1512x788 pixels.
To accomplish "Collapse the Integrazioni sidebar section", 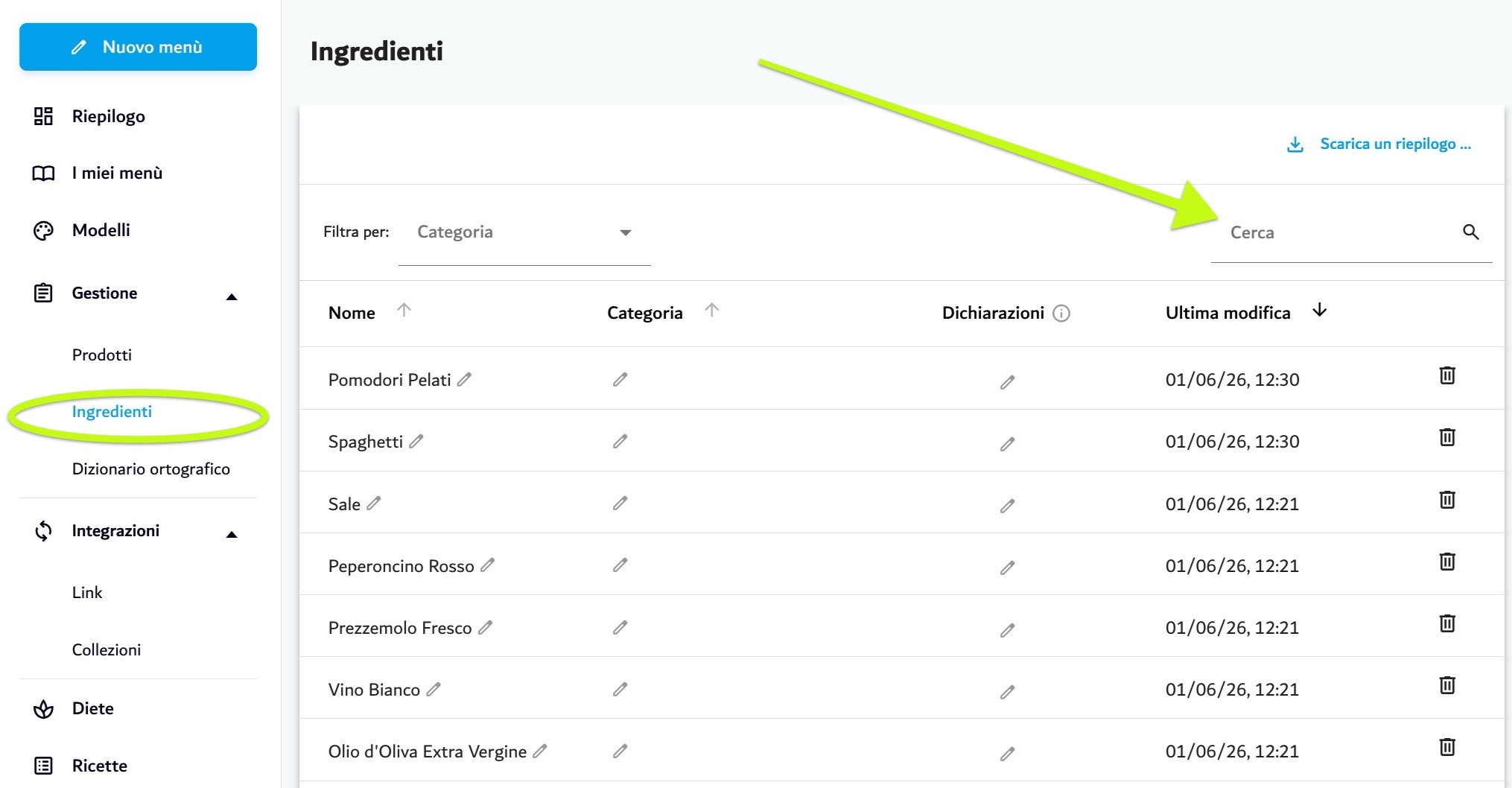I will pos(232,534).
